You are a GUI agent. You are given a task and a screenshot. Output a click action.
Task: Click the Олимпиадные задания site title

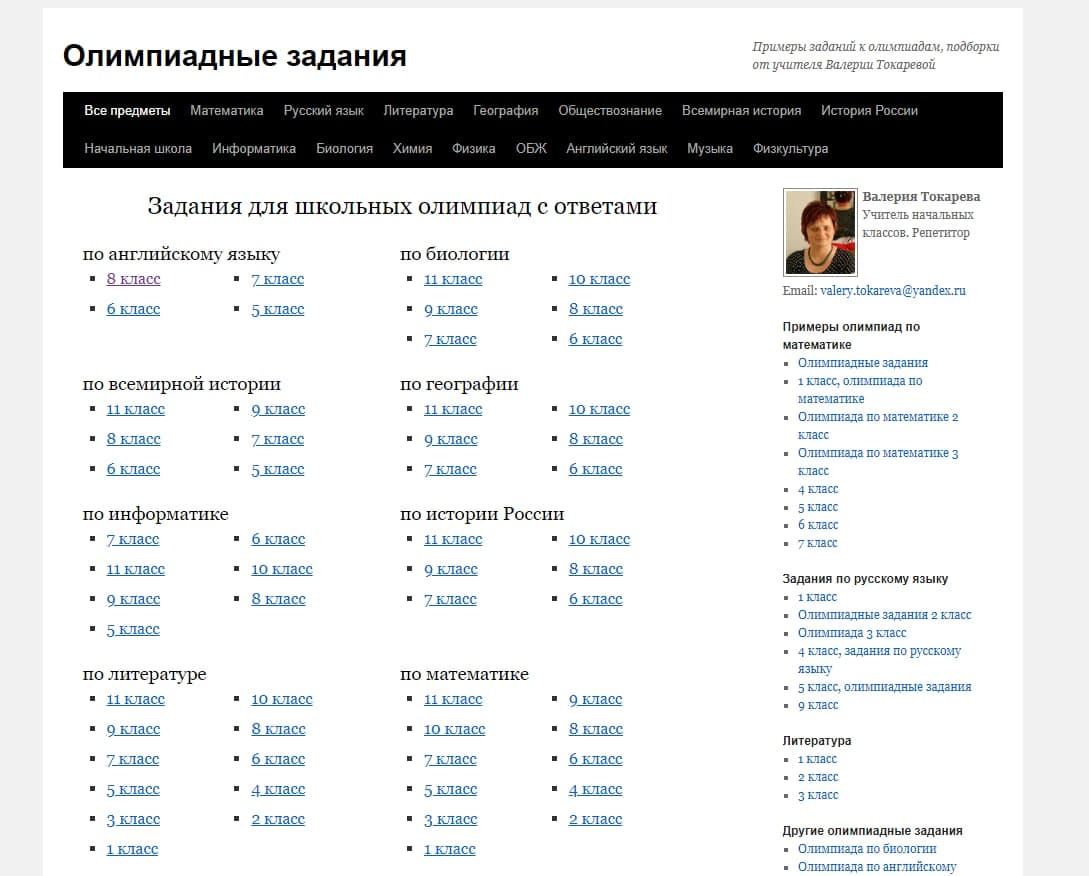[x=235, y=56]
